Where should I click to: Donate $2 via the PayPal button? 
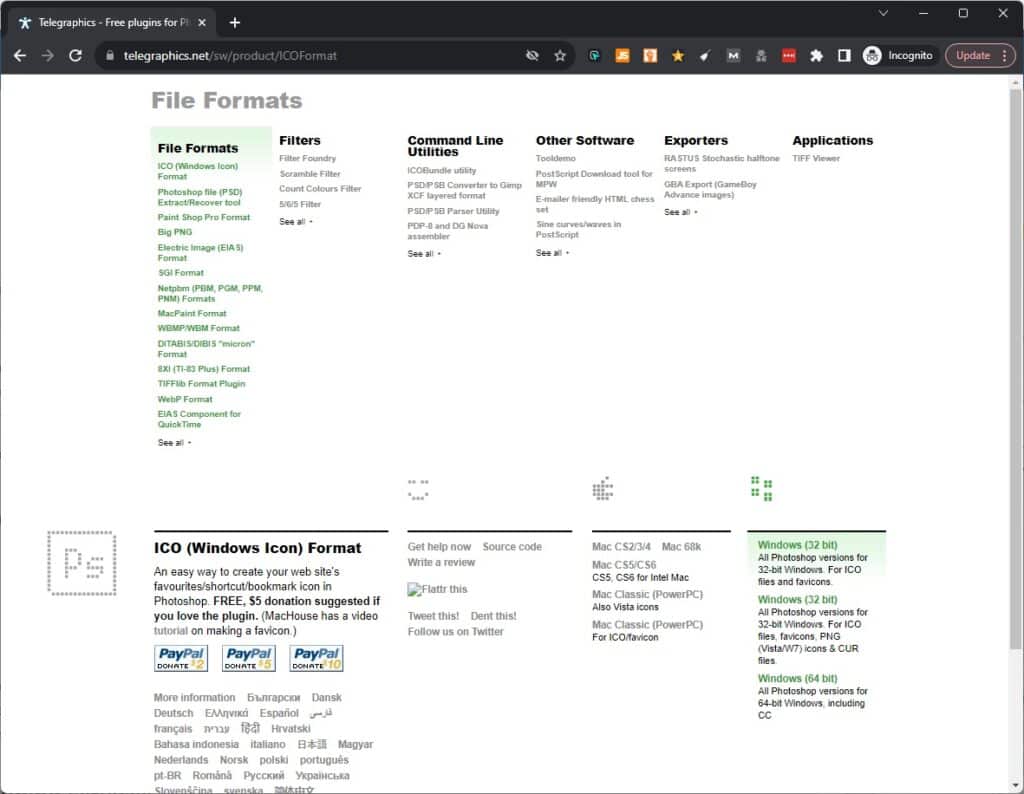point(181,658)
